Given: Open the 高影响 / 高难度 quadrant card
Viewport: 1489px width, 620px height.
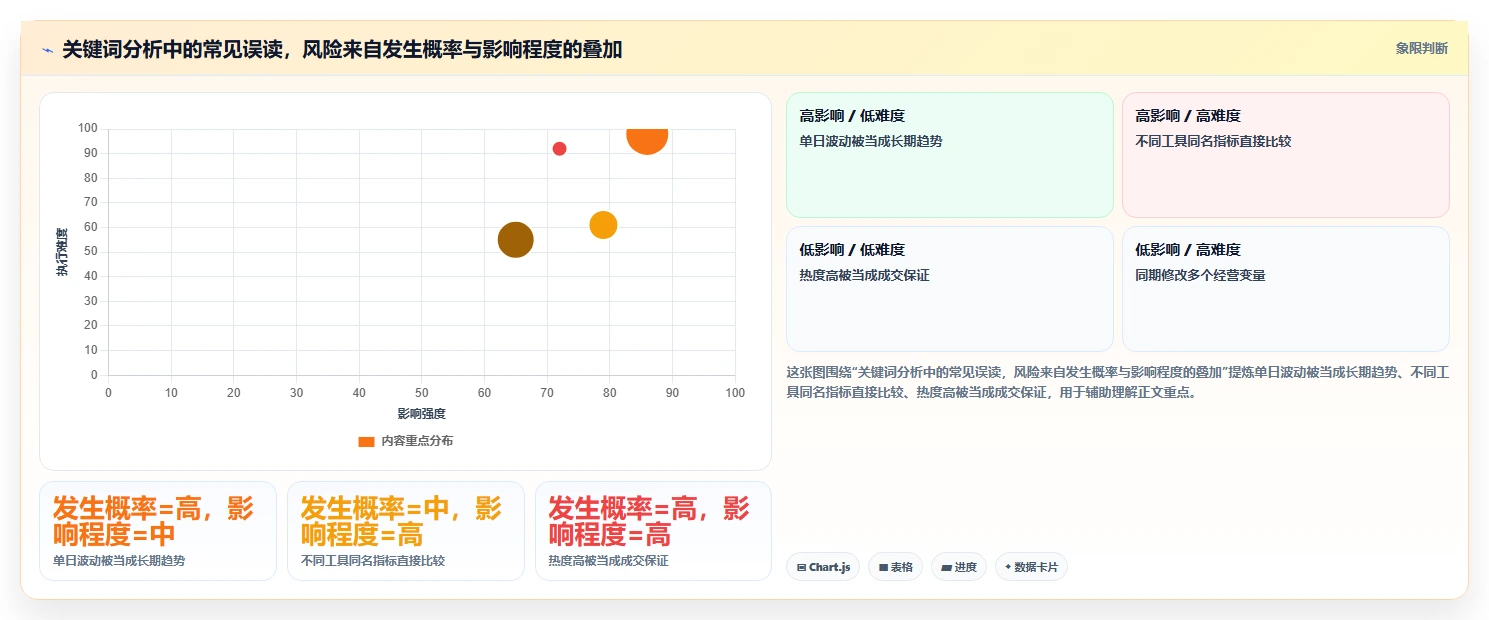Looking at the screenshot, I should 1285,155.
